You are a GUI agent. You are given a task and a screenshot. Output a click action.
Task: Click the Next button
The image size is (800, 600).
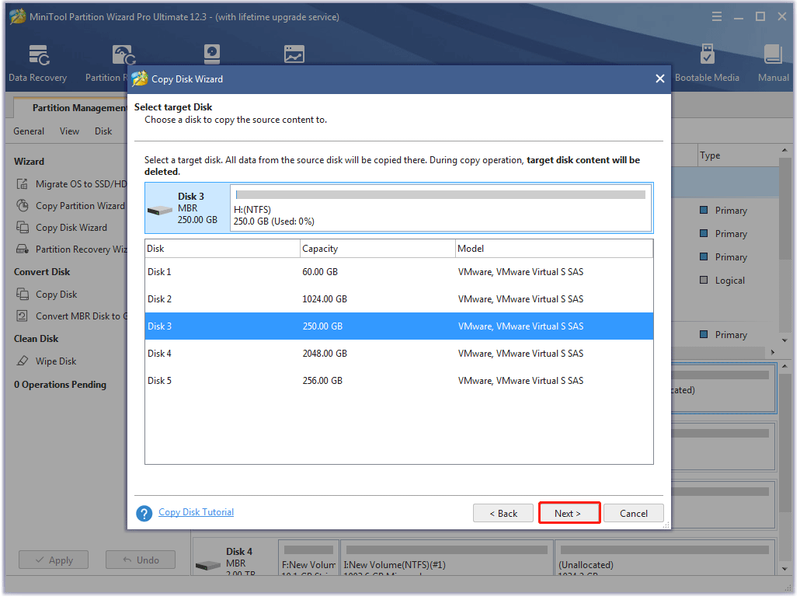click(x=569, y=513)
